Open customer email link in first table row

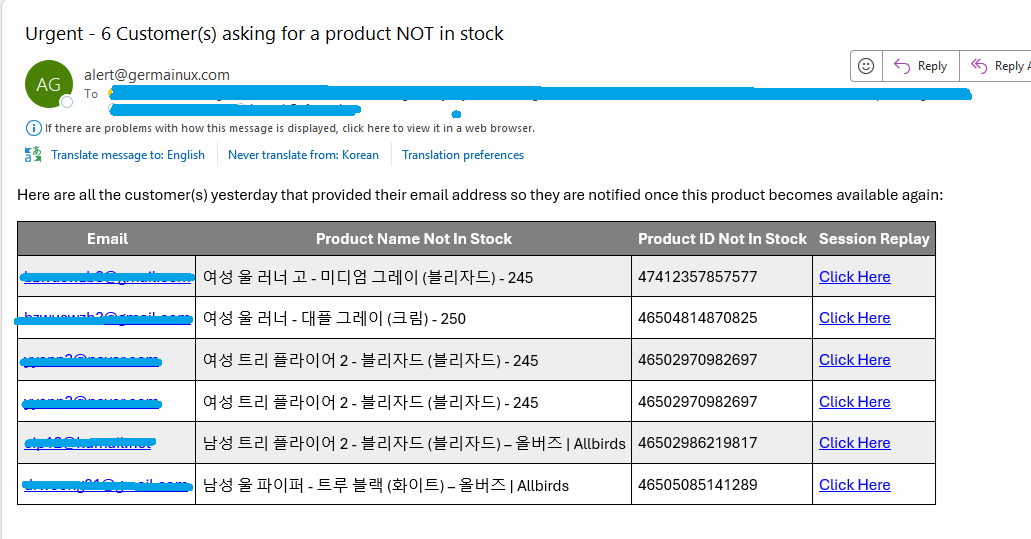(x=106, y=277)
